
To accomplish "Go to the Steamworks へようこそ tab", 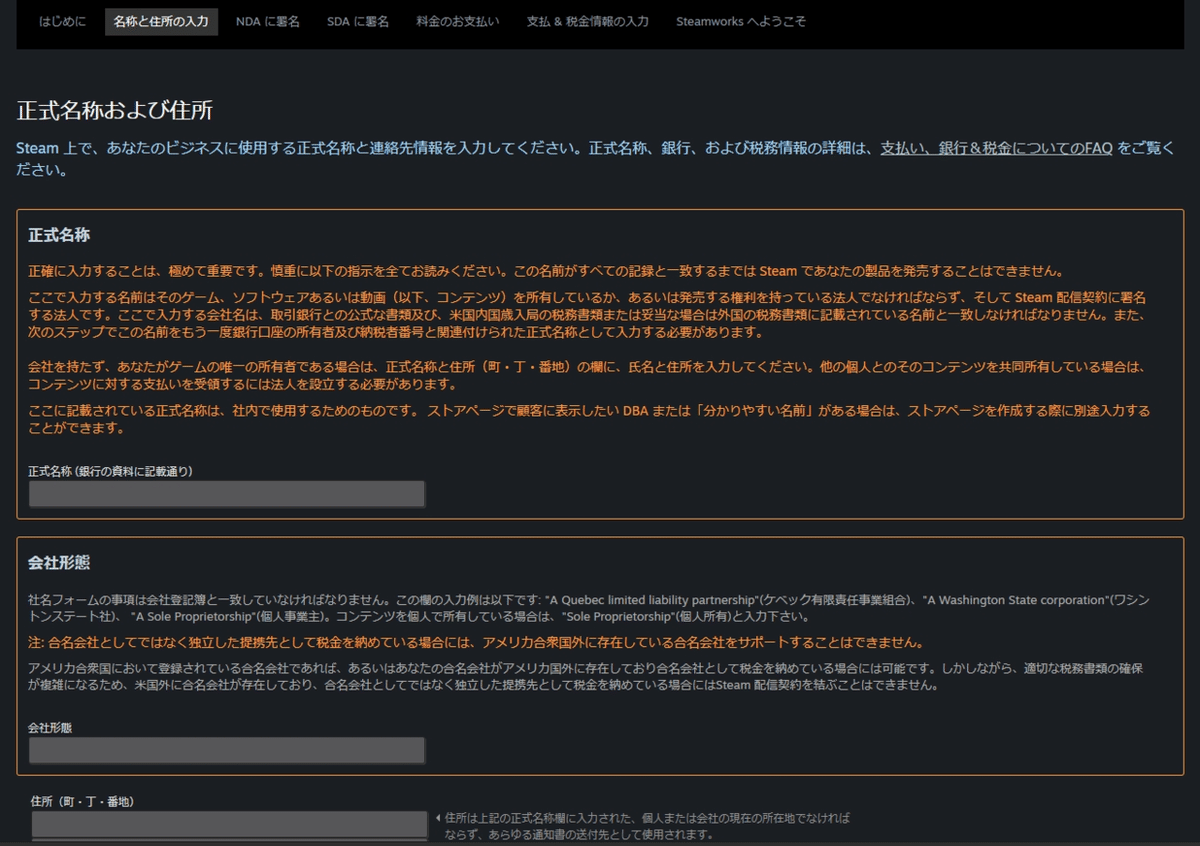I will pyautogui.click(x=741, y=21).
